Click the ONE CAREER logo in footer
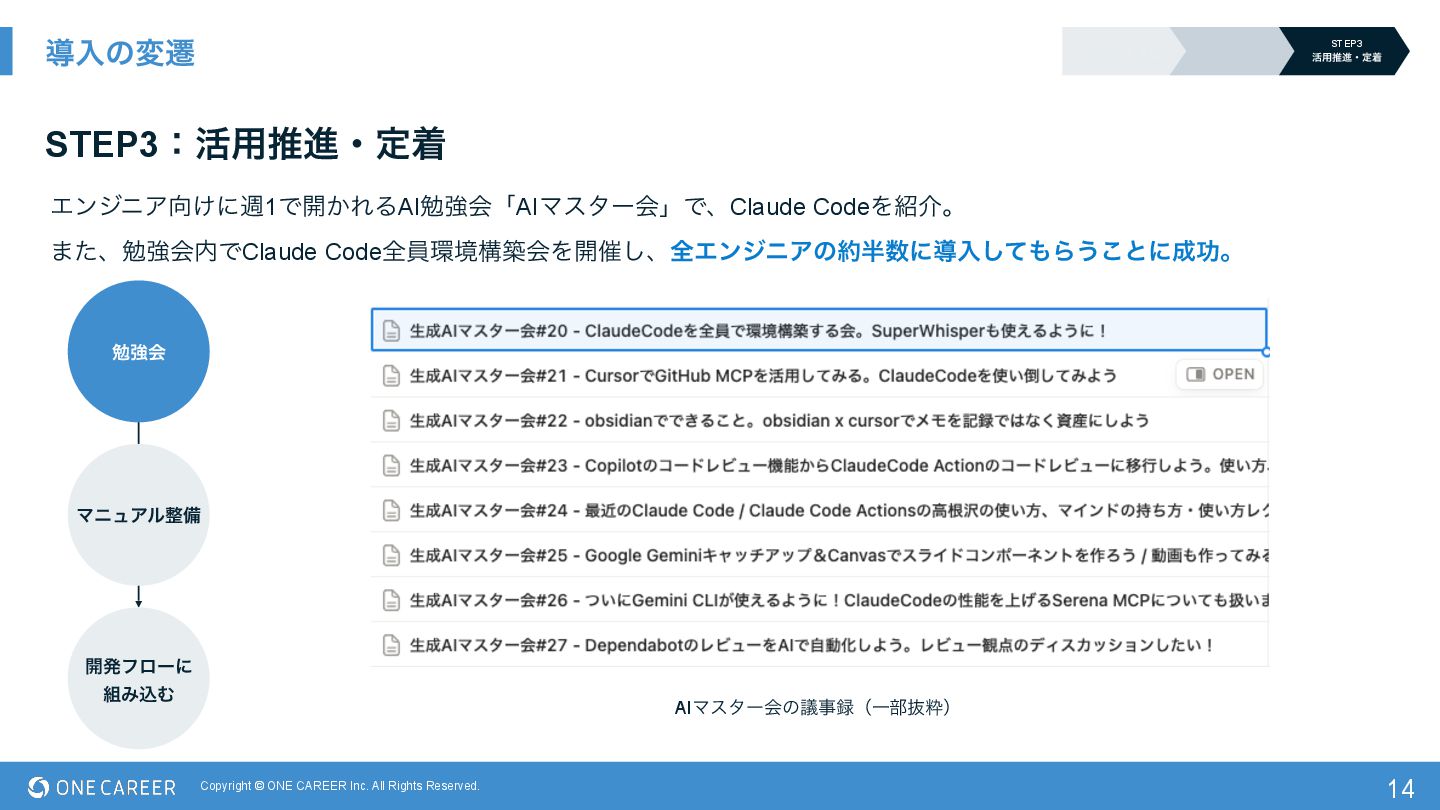This screenshot has width=1440, height=810. pyautogui.click(x=102, y=787)
